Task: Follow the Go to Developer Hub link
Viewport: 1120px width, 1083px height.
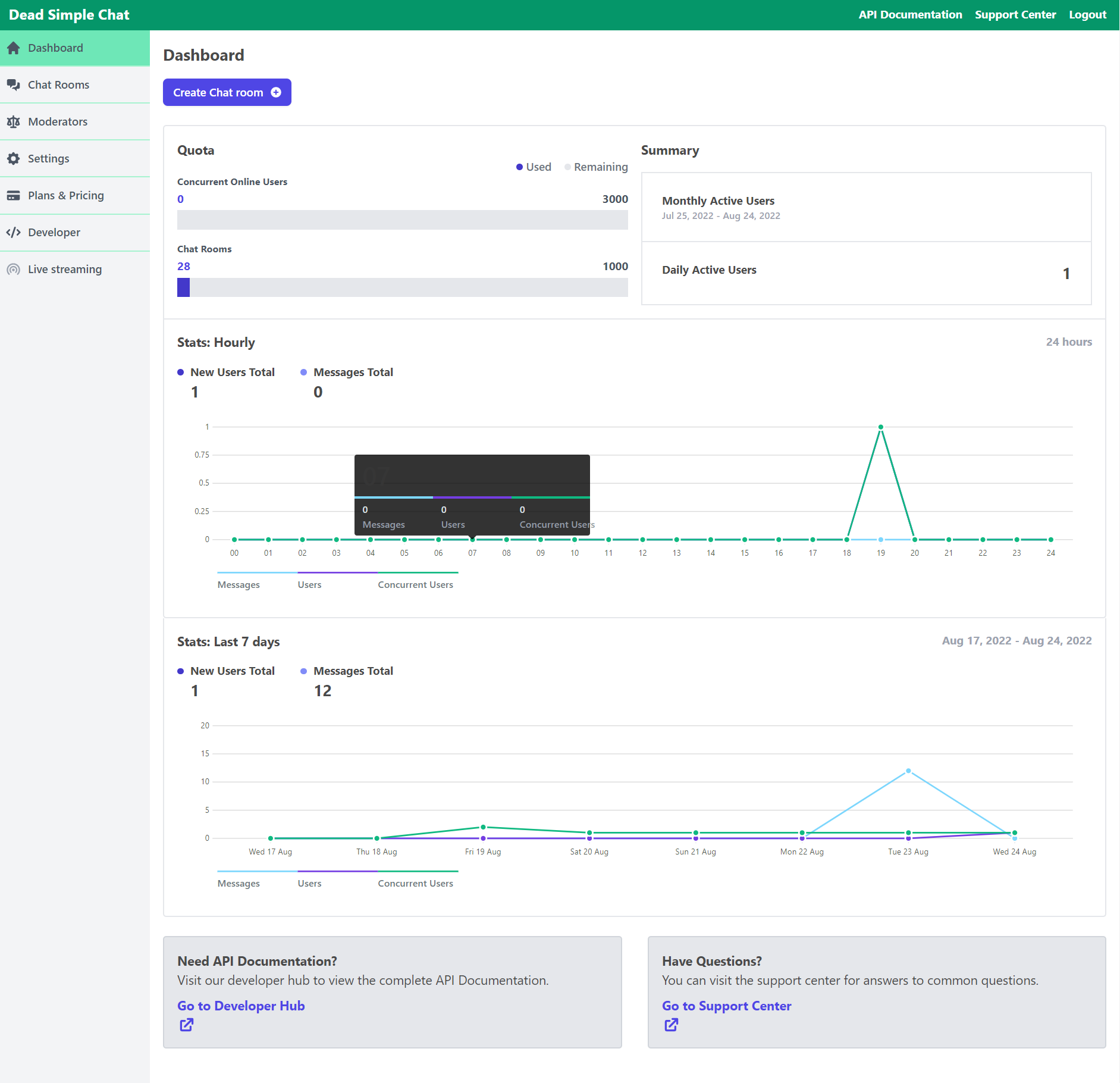Action: coord(241,1006)
